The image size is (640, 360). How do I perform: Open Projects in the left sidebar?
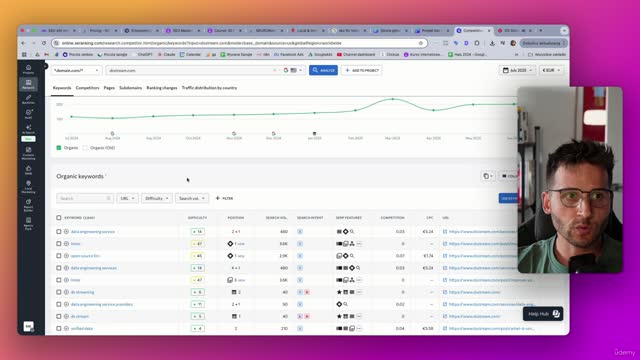coord(28,69)
